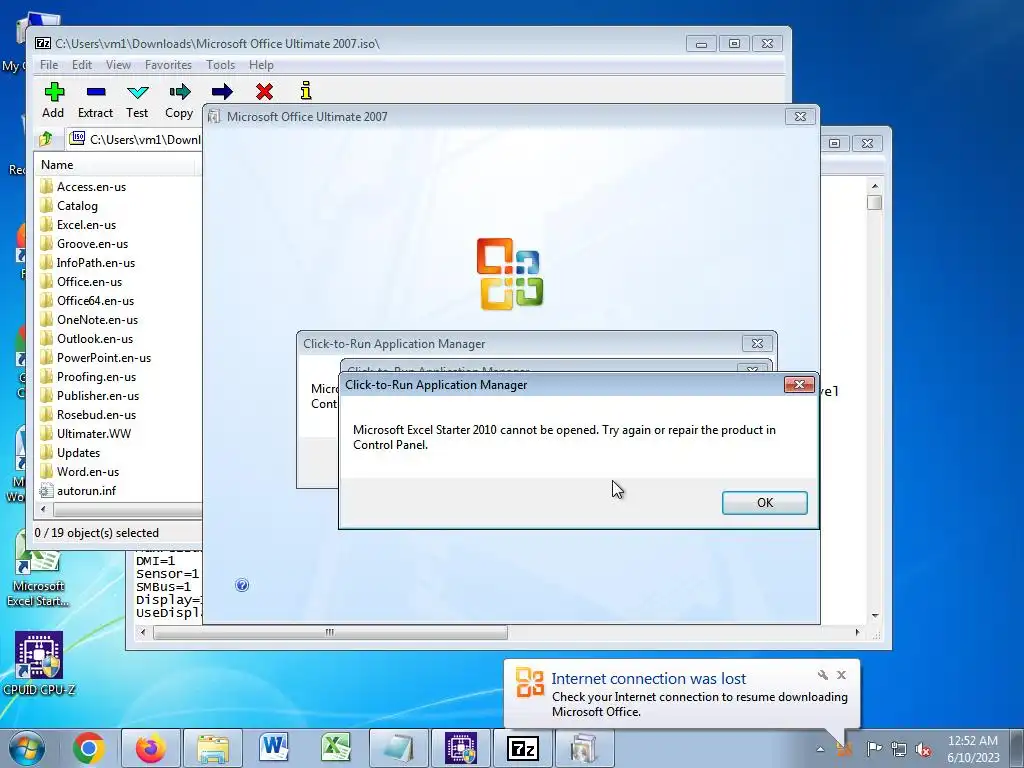Open the Edit menu in 7-Zip
The width and height of the screenshot is (1024, 768).
click(82, 65)
